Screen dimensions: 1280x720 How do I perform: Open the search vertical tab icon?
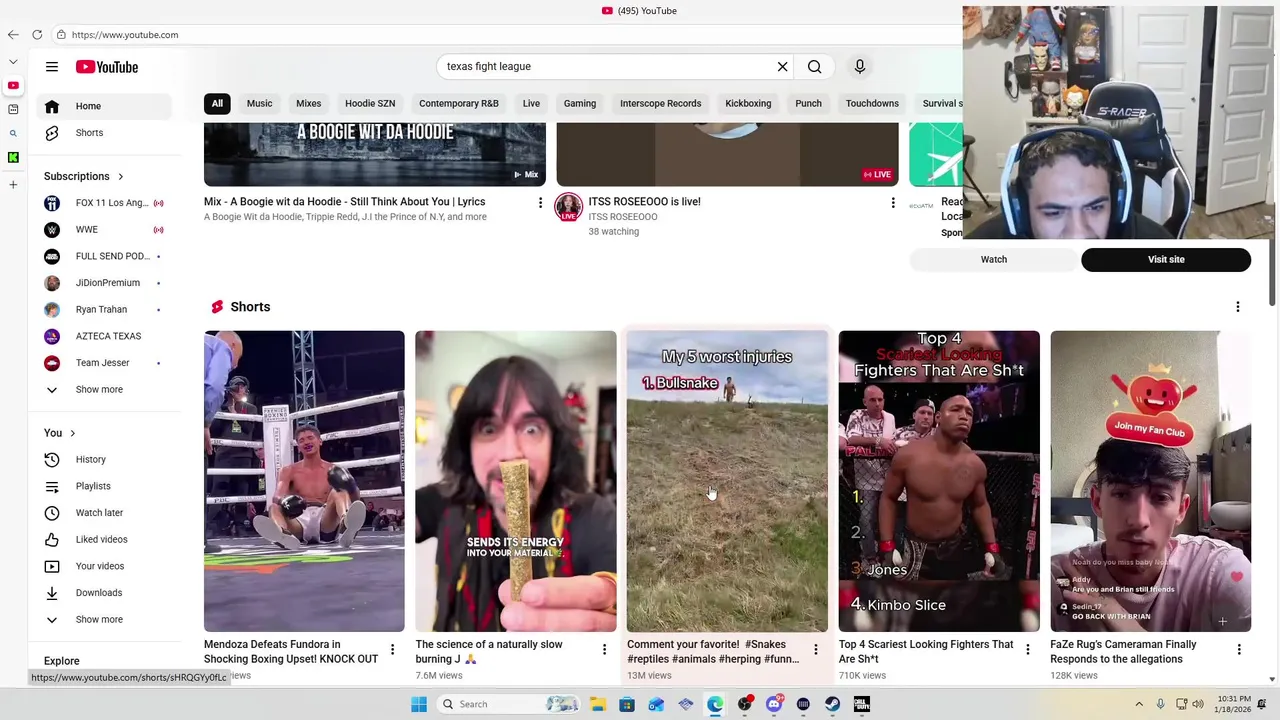(x=13, y=133)
